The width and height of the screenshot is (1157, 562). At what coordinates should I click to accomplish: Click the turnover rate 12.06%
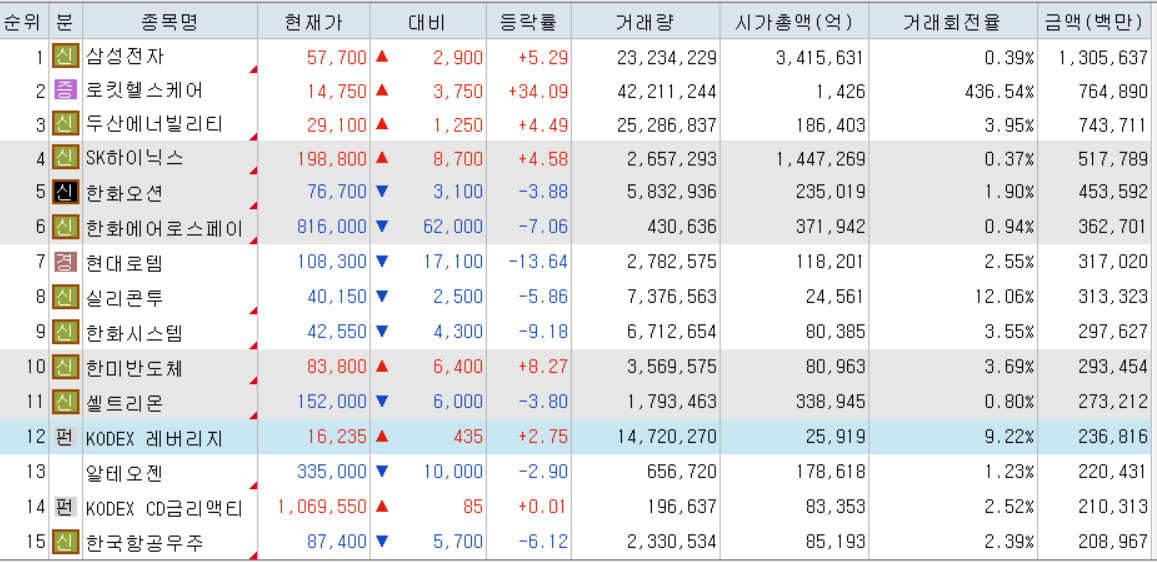tap(1004, 297)
